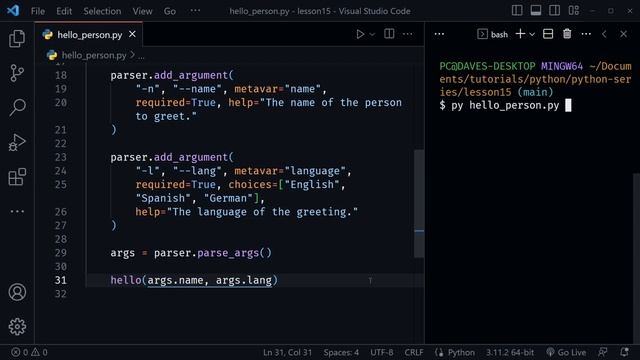Open the Edit menu
Viewport: 640px width, 360px height.
pos(64,11)
